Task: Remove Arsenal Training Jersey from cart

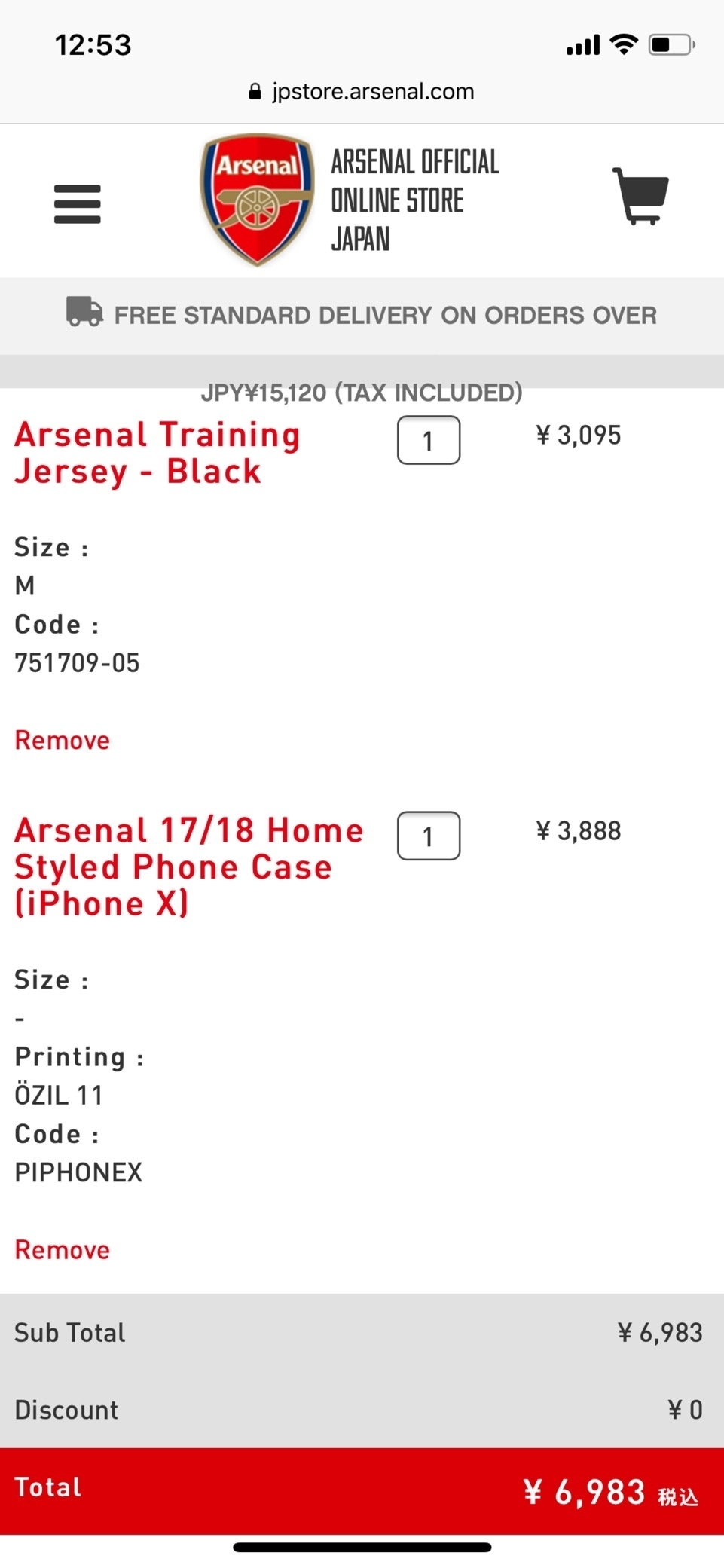Action: pyautogui.click(x=63, y=740)
